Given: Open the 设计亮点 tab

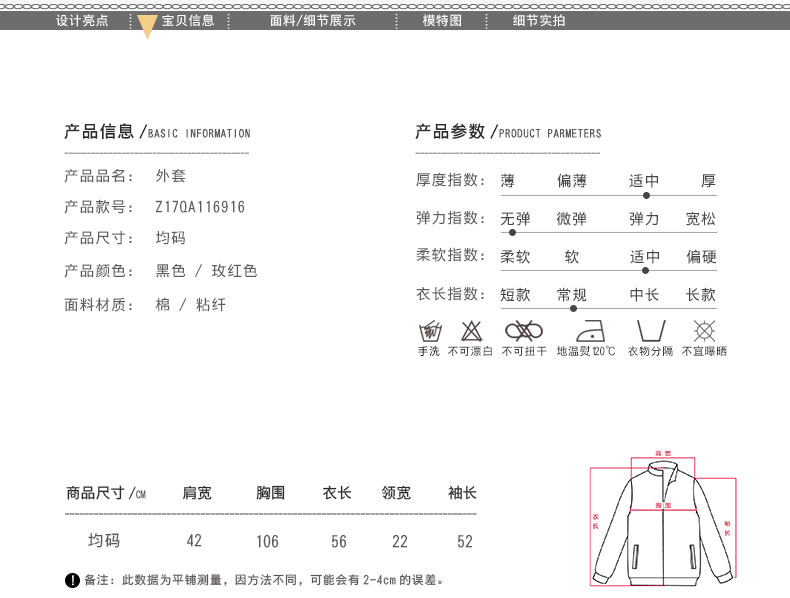Looking at the screenshot, I should tap(82, 20).
